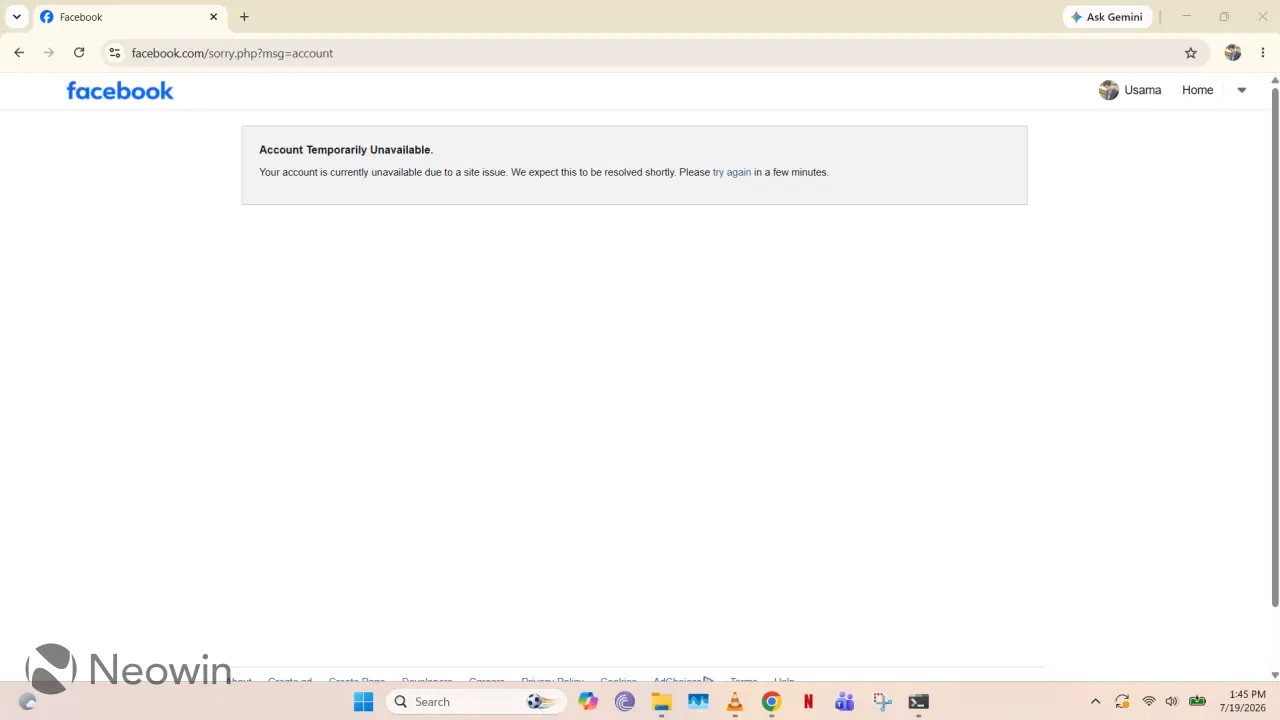Click the weather widget in the taskbar corner
The height and width of the screenshot is (720, 1280).
click(x=28, y=702)
